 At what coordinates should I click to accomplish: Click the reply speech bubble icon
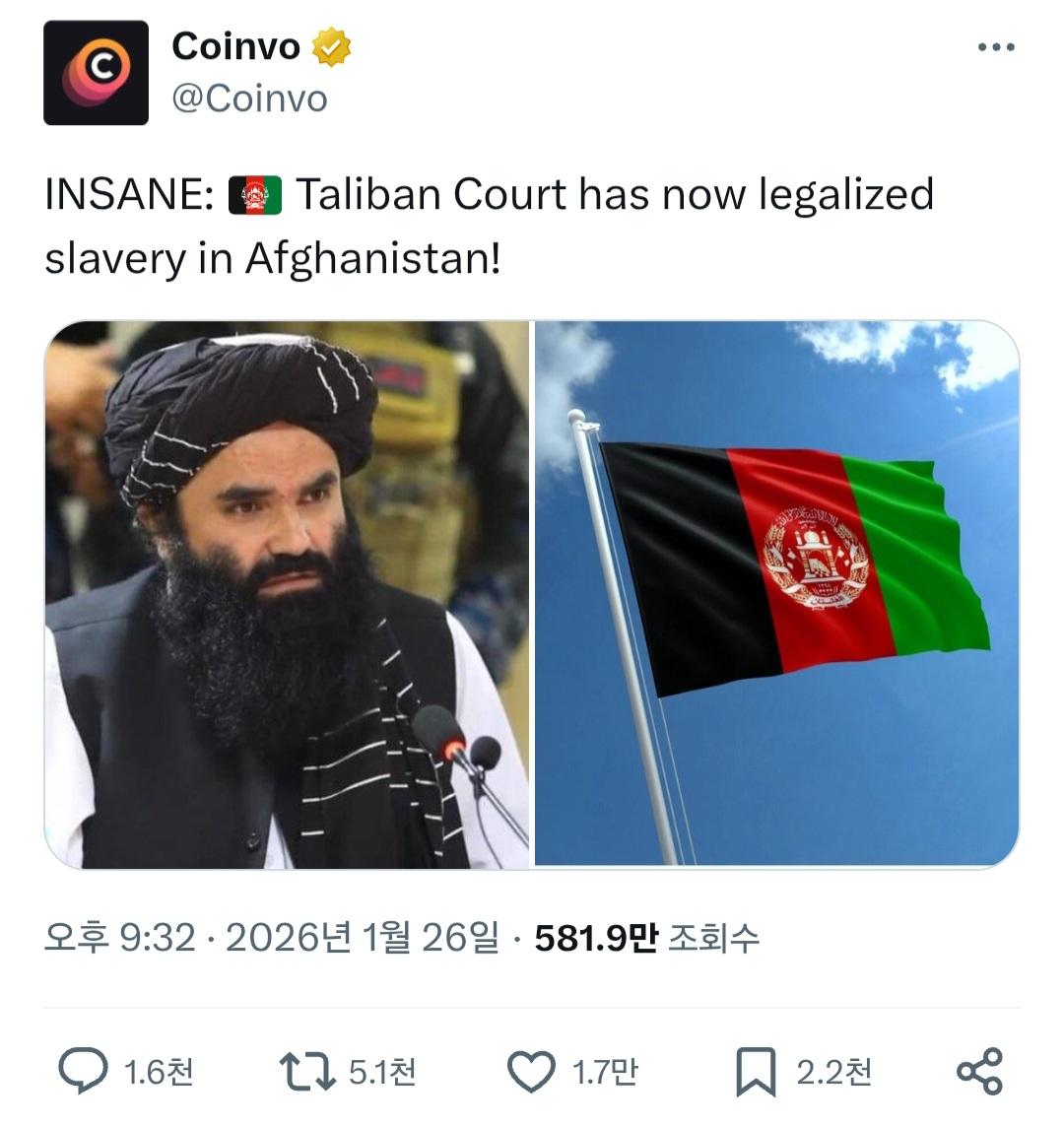[83, 1071]
